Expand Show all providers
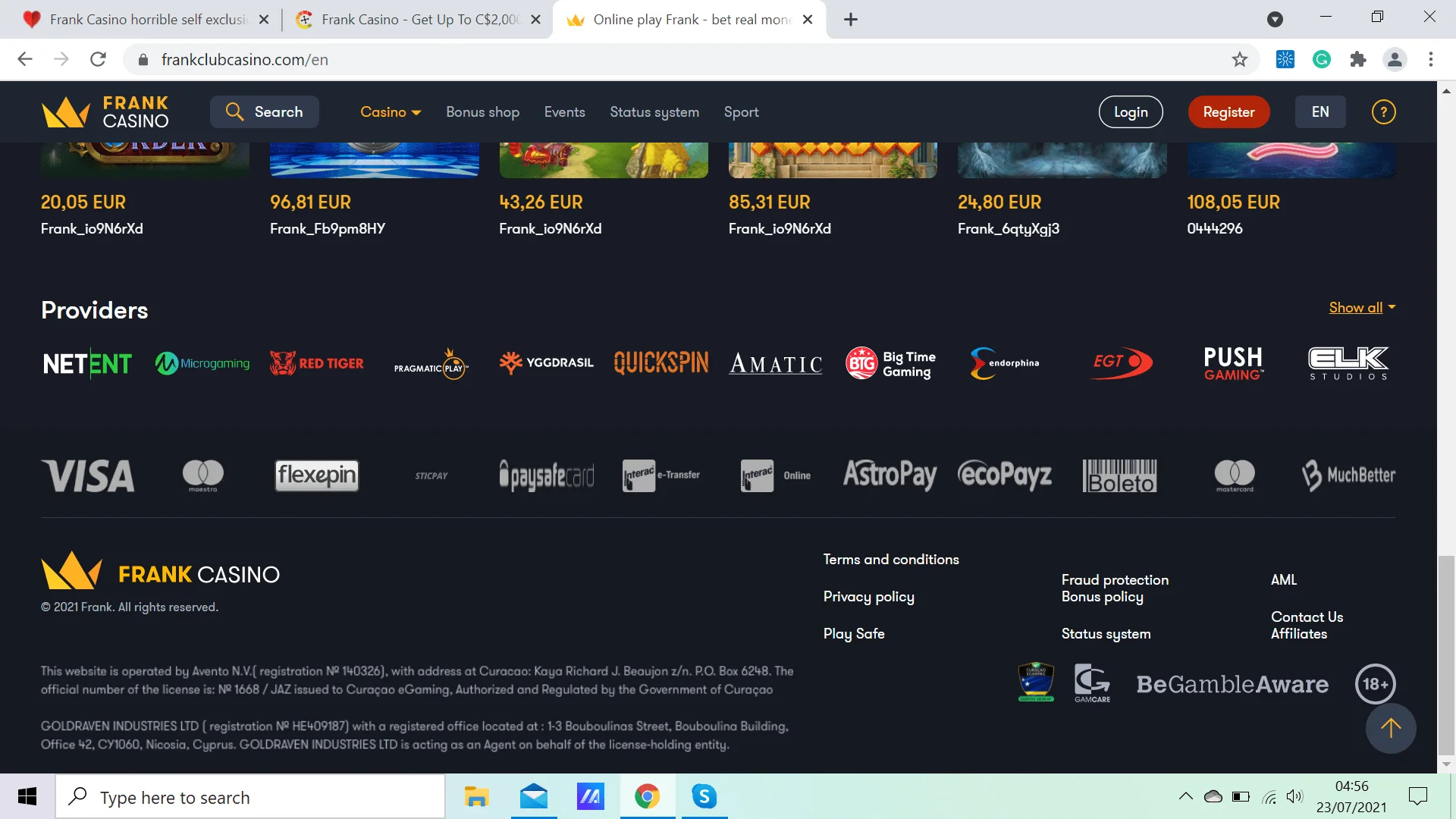This screenshot has width=1456, height=819. coord(1362,307)
